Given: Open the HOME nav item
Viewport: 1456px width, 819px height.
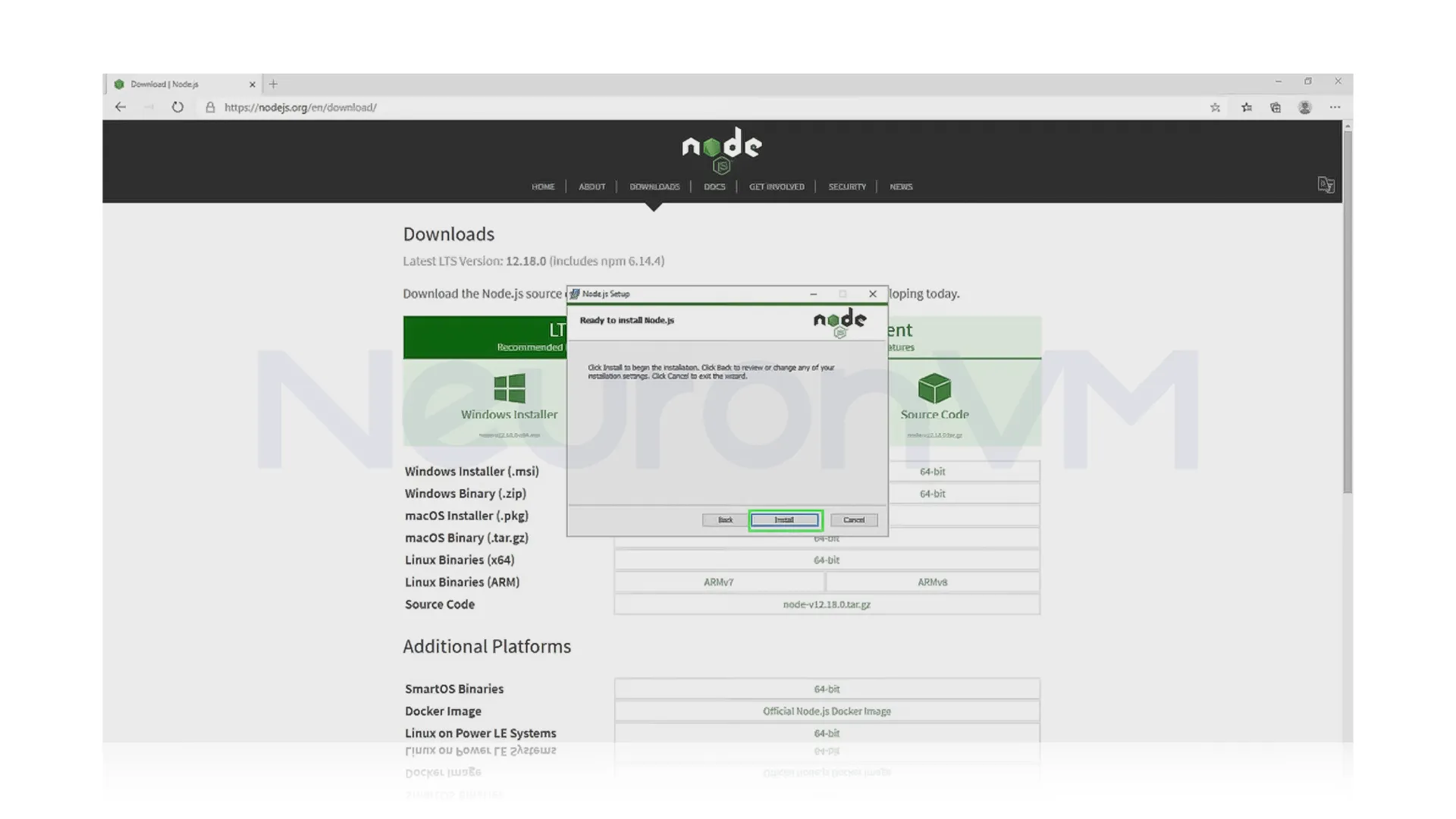Looking at the screenshot, I should tap(543, 187).
